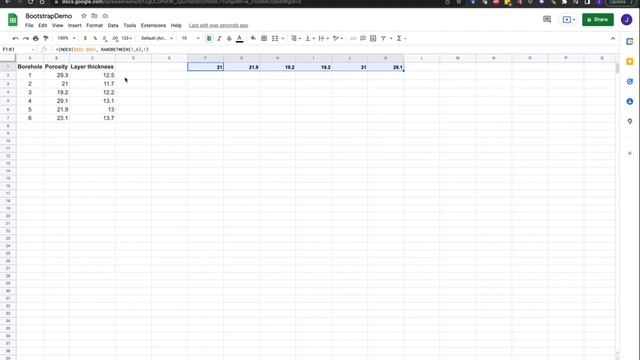Viewport: 640px width, 360px height.
Task: Click the merge cells icon
Action: [x=275, y=38]
